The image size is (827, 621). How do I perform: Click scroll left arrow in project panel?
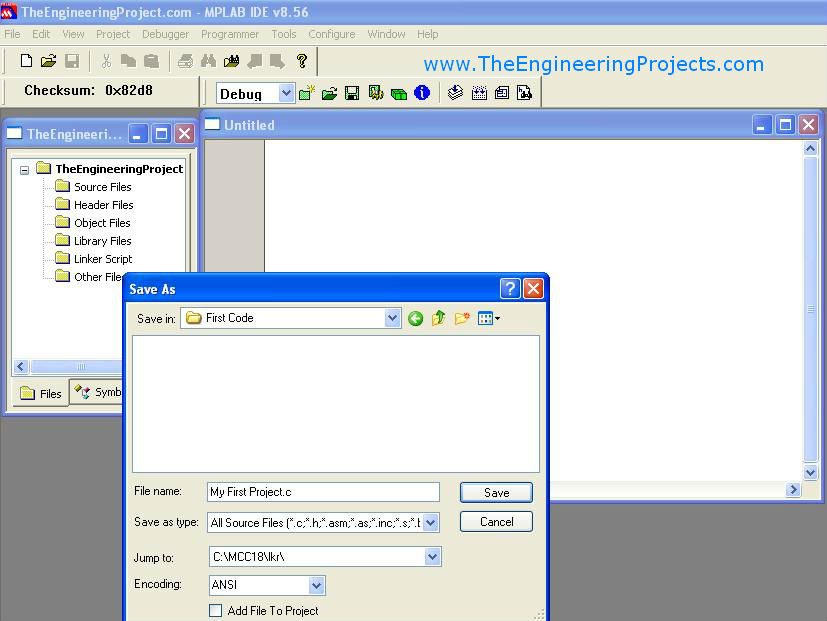[21, 366]
